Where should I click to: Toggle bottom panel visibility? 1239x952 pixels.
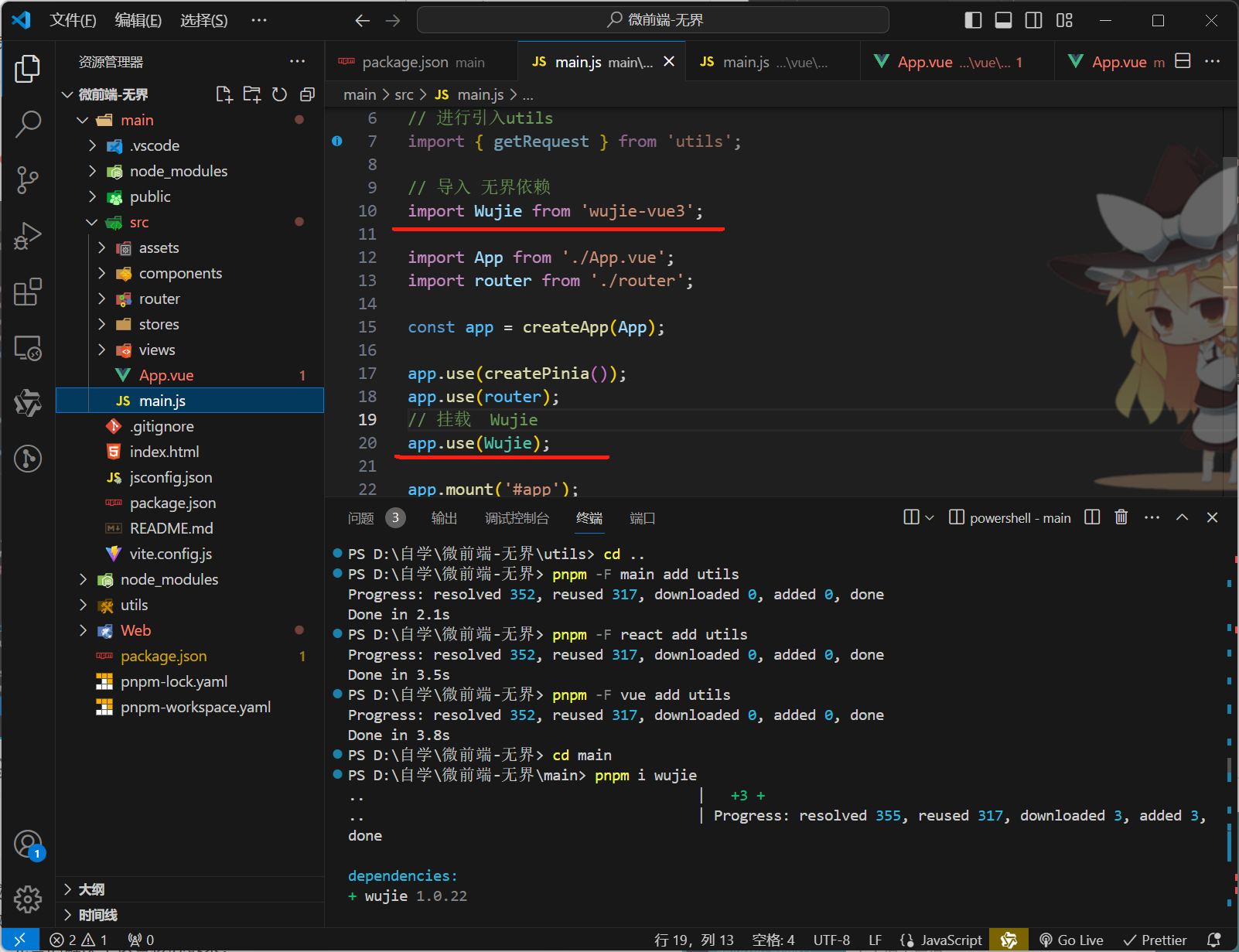[1004, 21]
